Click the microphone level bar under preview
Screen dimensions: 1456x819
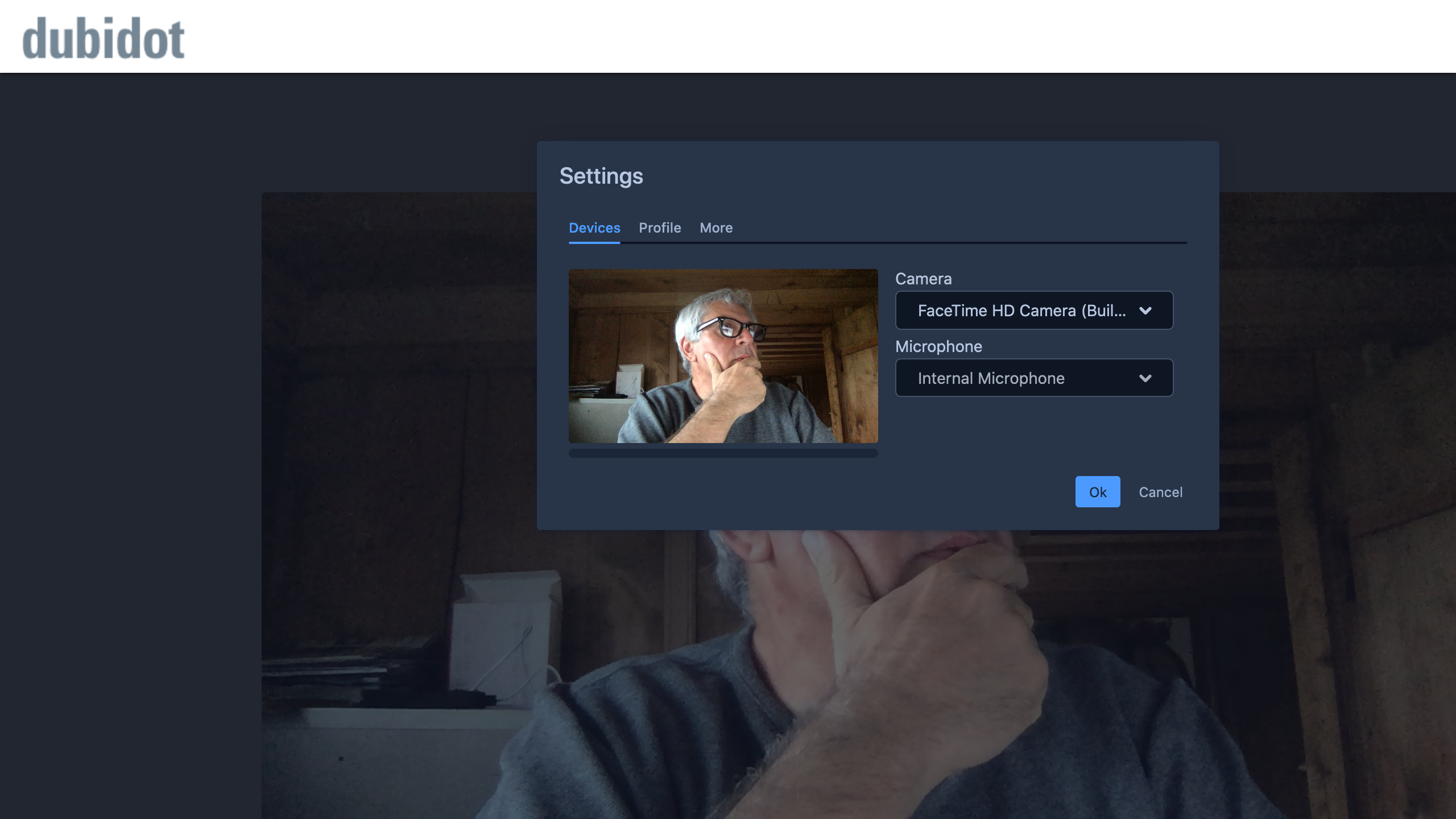723,453
